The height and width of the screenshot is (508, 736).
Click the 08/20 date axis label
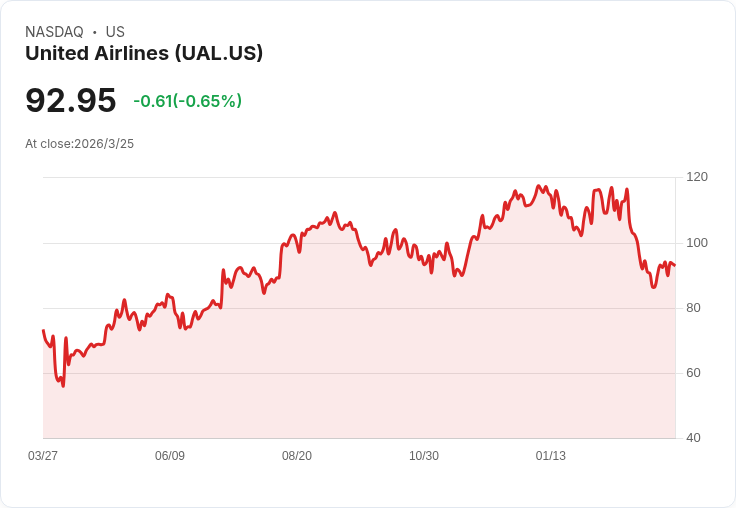point(297,455)
